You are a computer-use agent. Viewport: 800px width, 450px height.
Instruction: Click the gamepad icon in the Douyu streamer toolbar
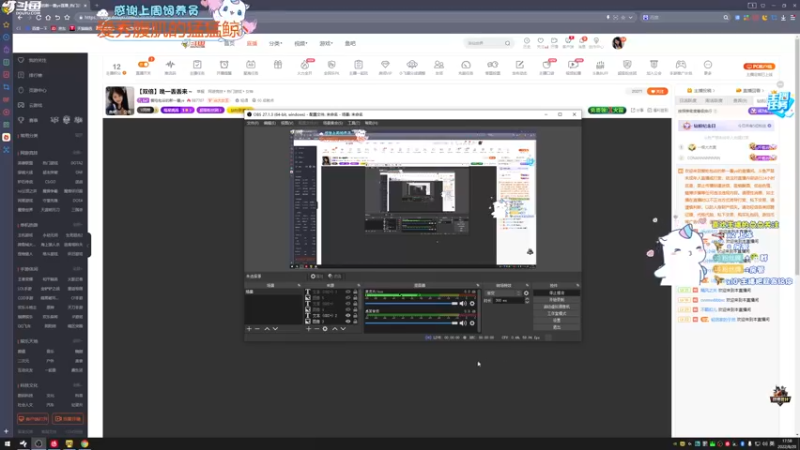point(681,65)
